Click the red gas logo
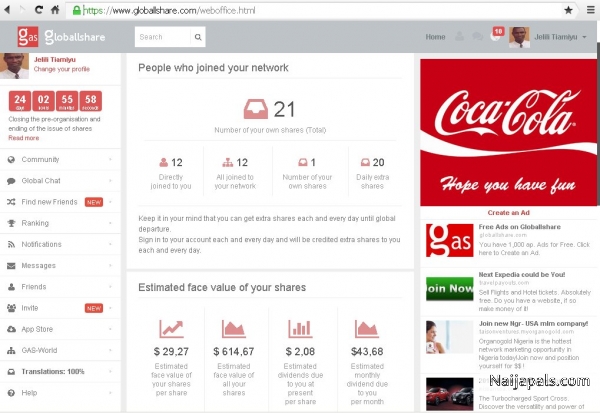 [28, 37]
